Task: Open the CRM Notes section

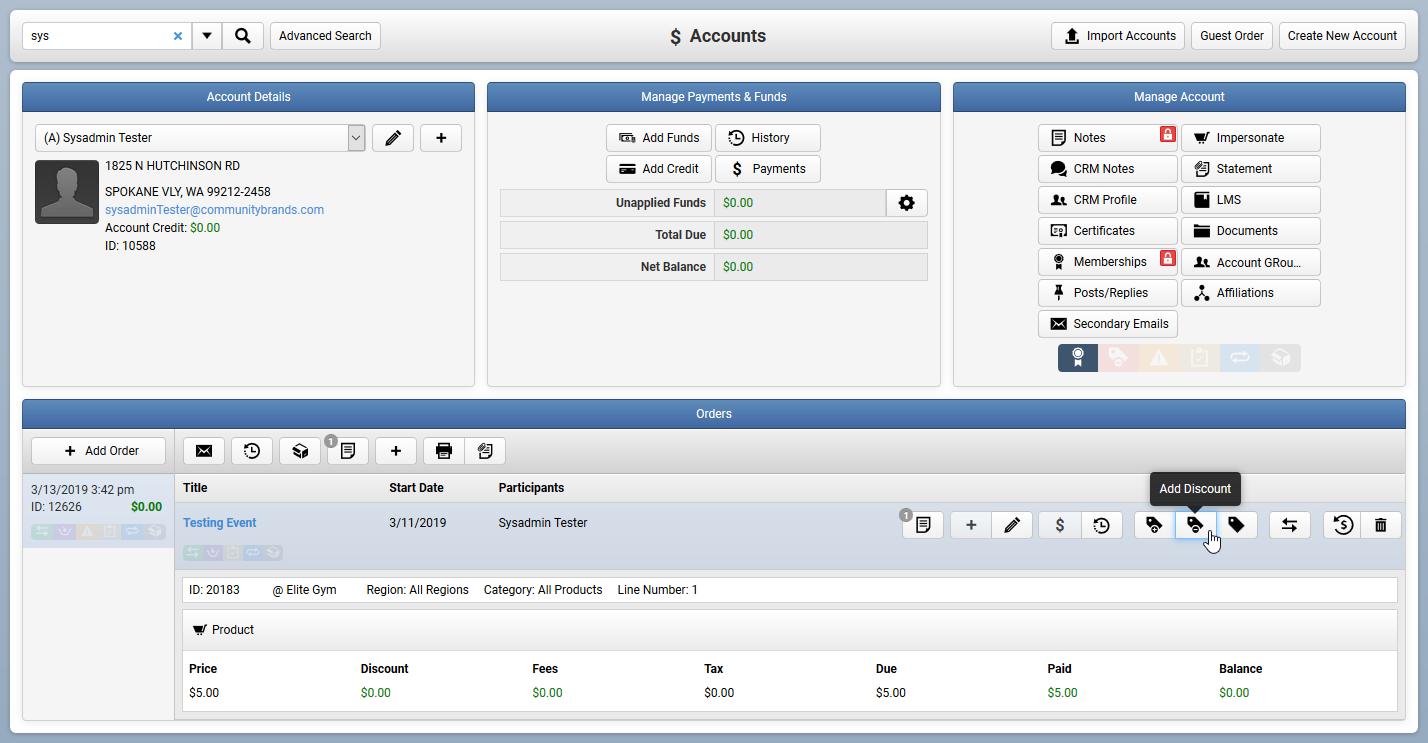Action: (1106, 169)
